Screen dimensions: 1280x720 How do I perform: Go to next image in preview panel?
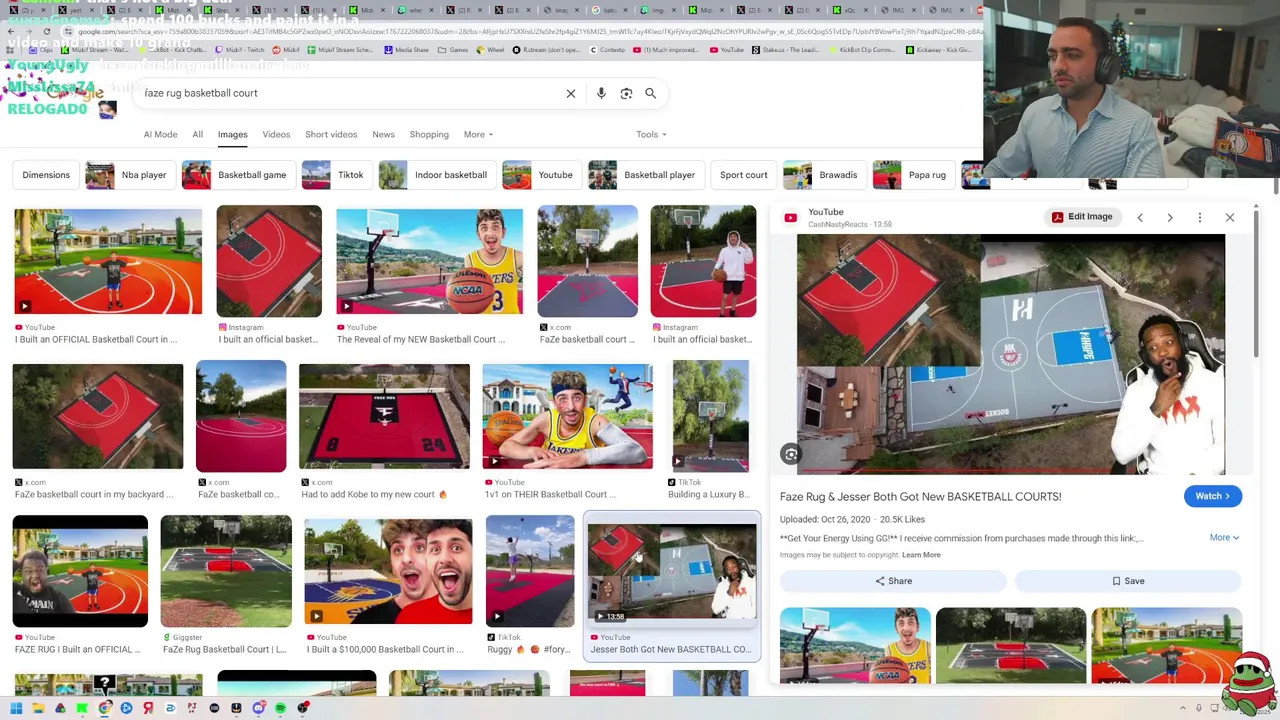point(1170,217)
